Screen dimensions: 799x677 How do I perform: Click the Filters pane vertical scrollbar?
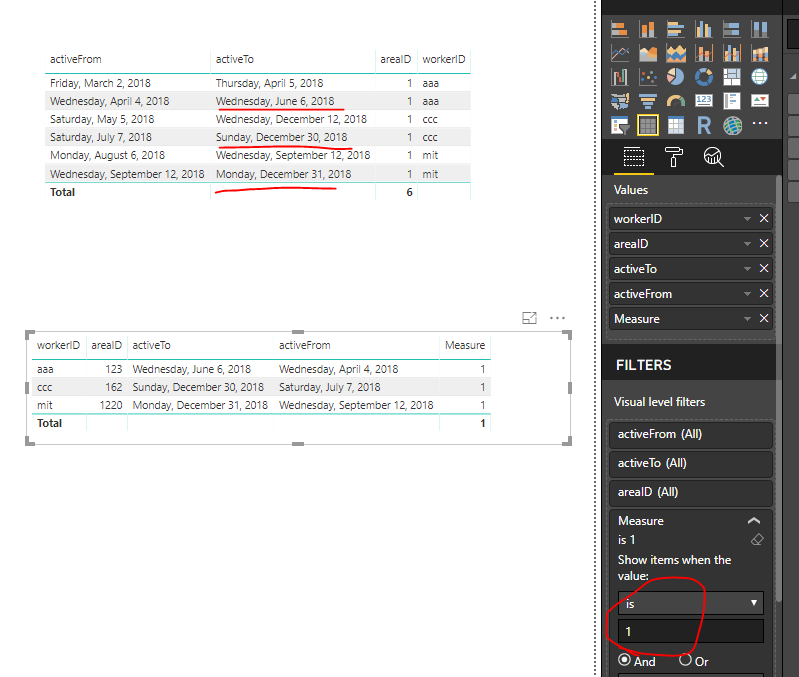click(779, 387)
